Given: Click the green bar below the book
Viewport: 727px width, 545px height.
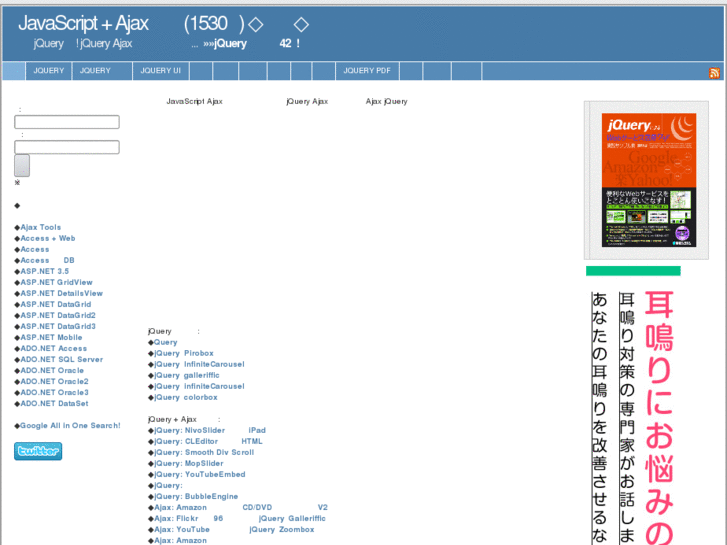Looking at the screenshot, I should 633,271.
